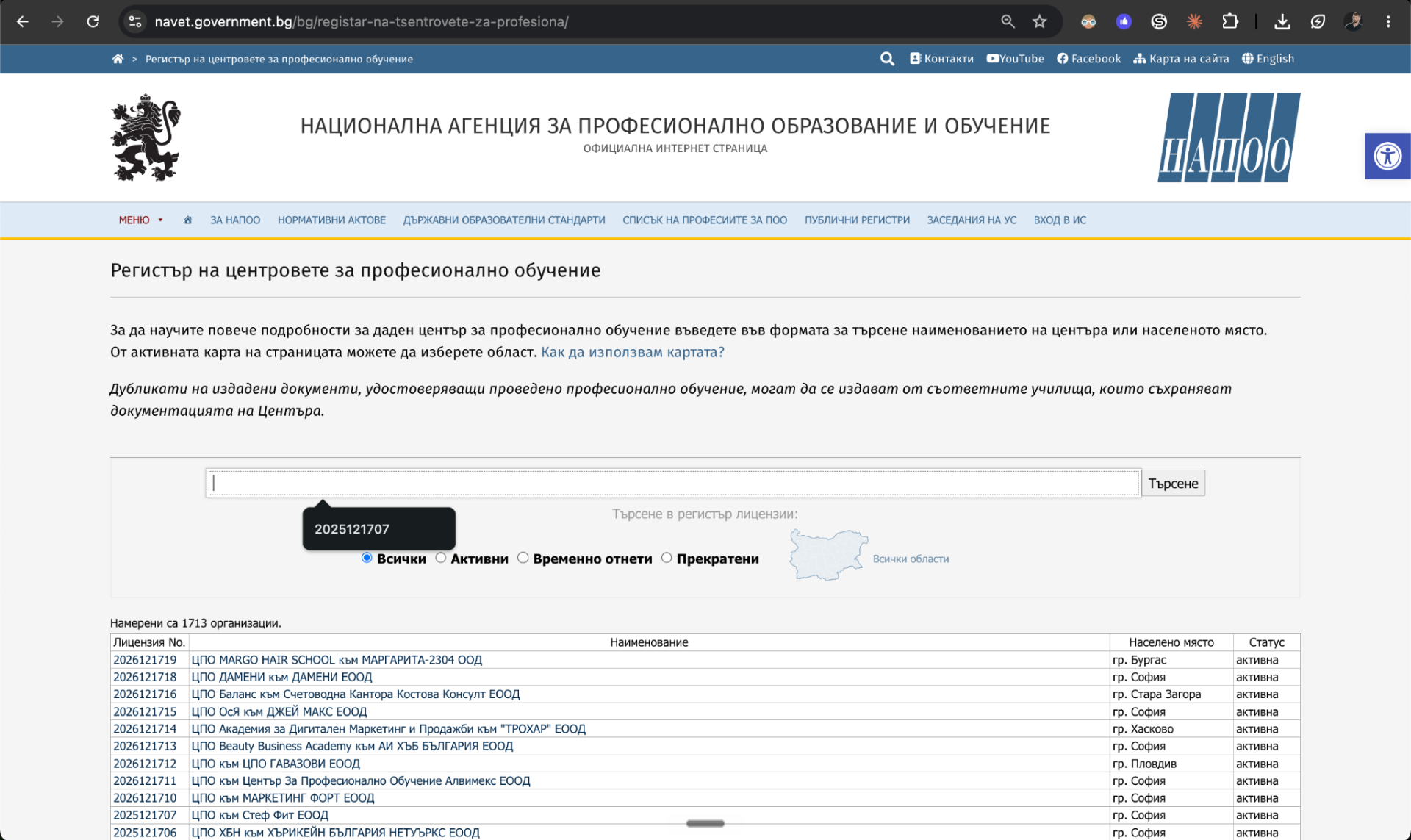Open Академия за Дигитален Маркетинг entry
Viewport: 1411px width, 840px height.
point(388,729)
